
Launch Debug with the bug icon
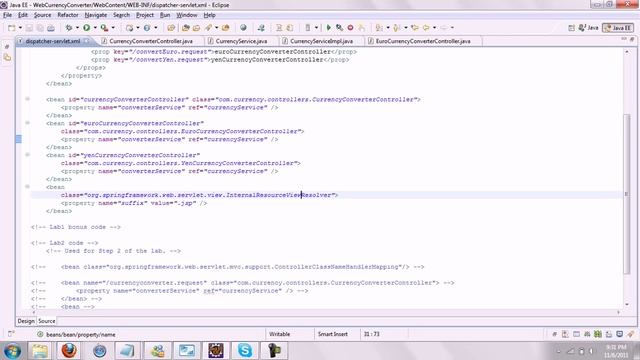[x=69, y=28]
